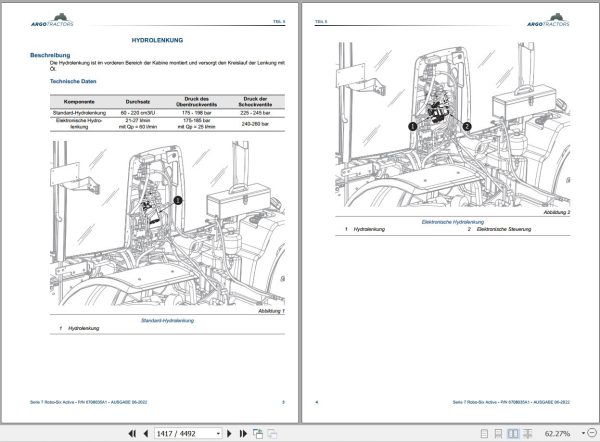Click the Argo Tractors logo on left page
Image resolution: width=600 pixels, height=442 pixels.
click(52, 20)
